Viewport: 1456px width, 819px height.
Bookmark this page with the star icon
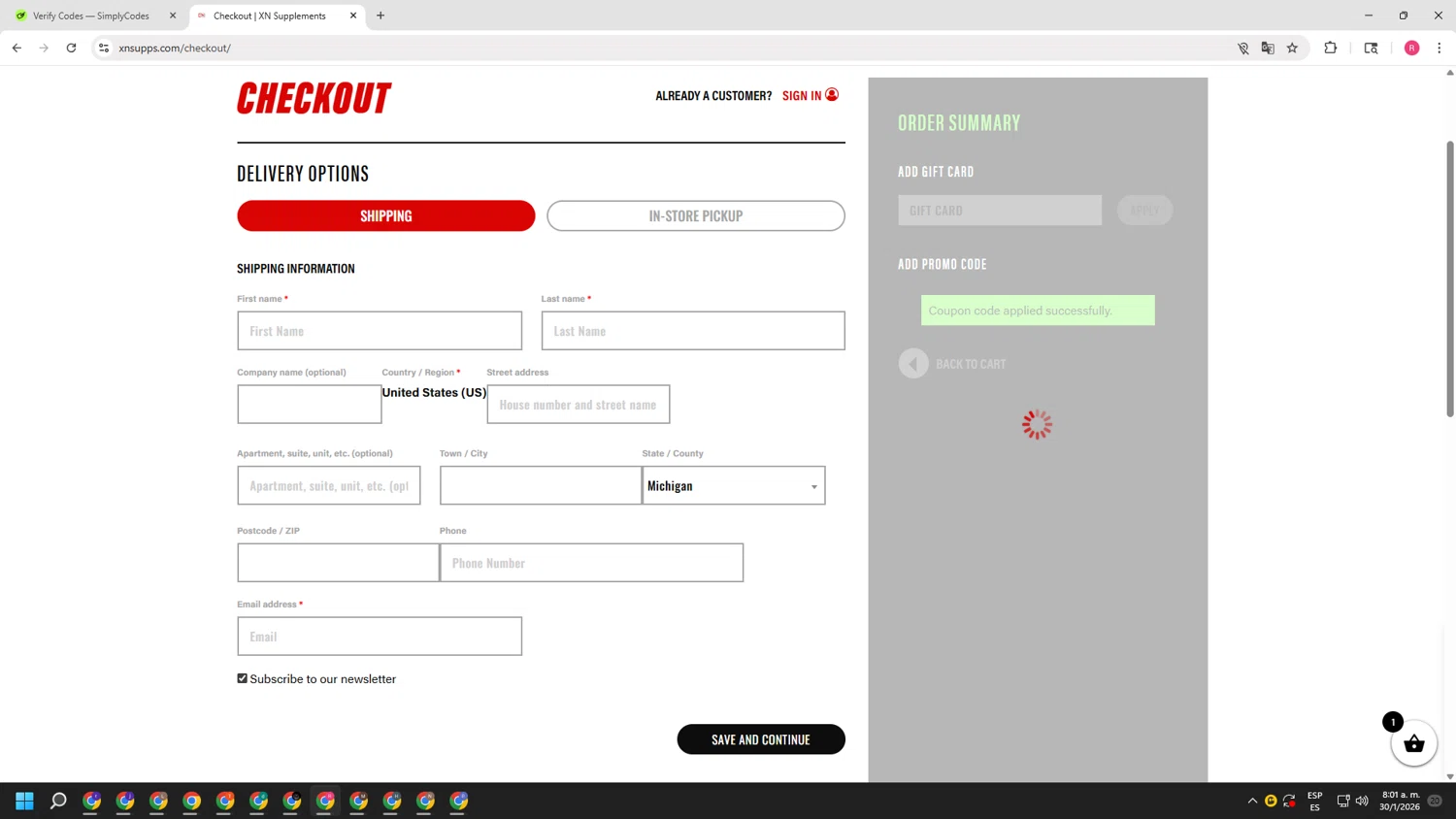point(1292,48)
